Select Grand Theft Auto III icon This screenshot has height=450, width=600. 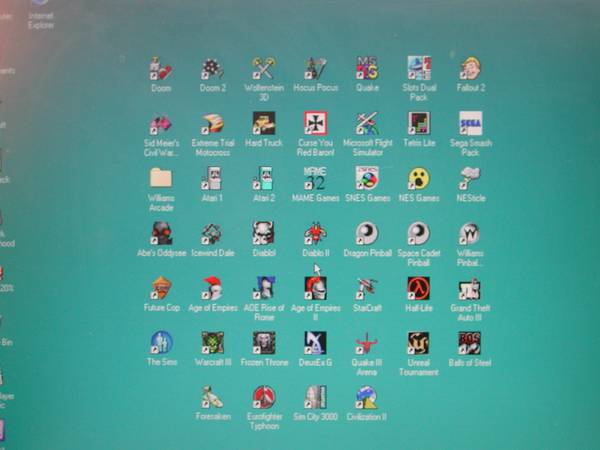coord(470,289)
